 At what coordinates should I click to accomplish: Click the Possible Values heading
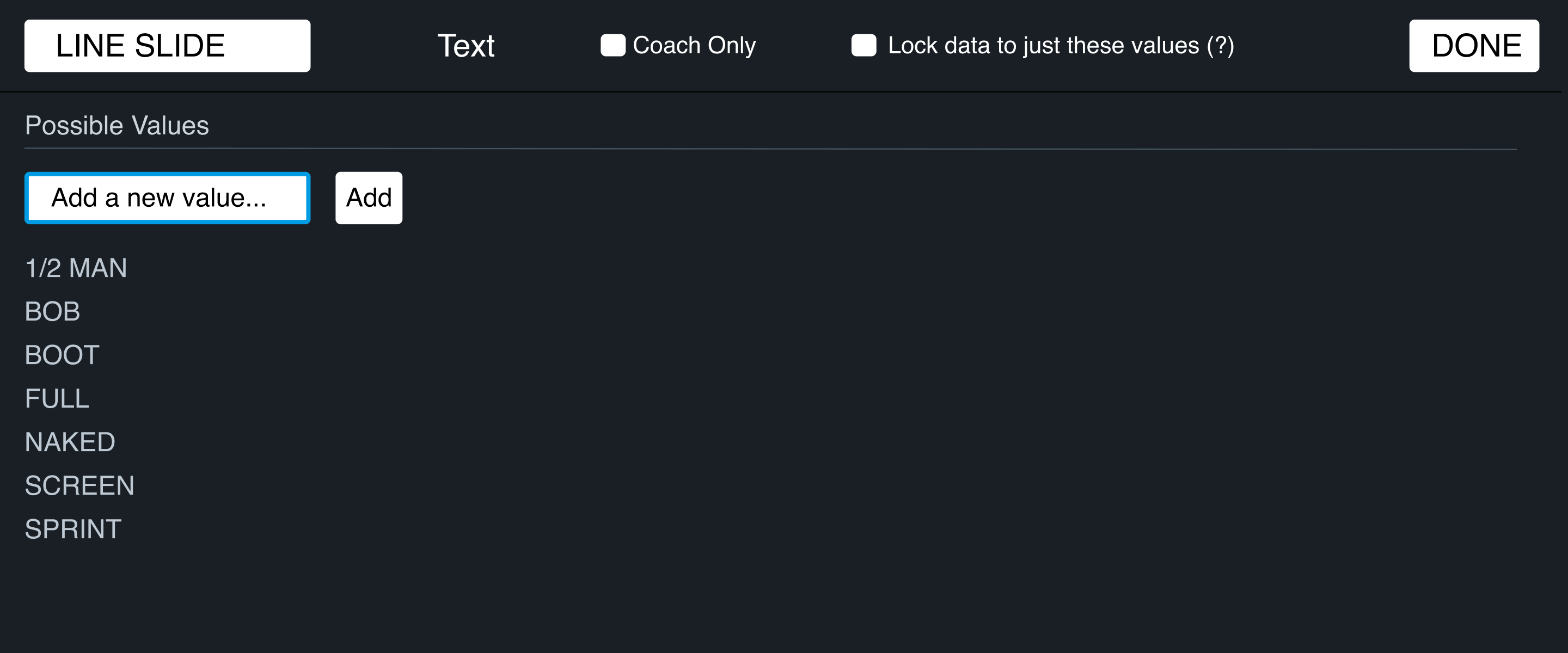tap(117, 125)
